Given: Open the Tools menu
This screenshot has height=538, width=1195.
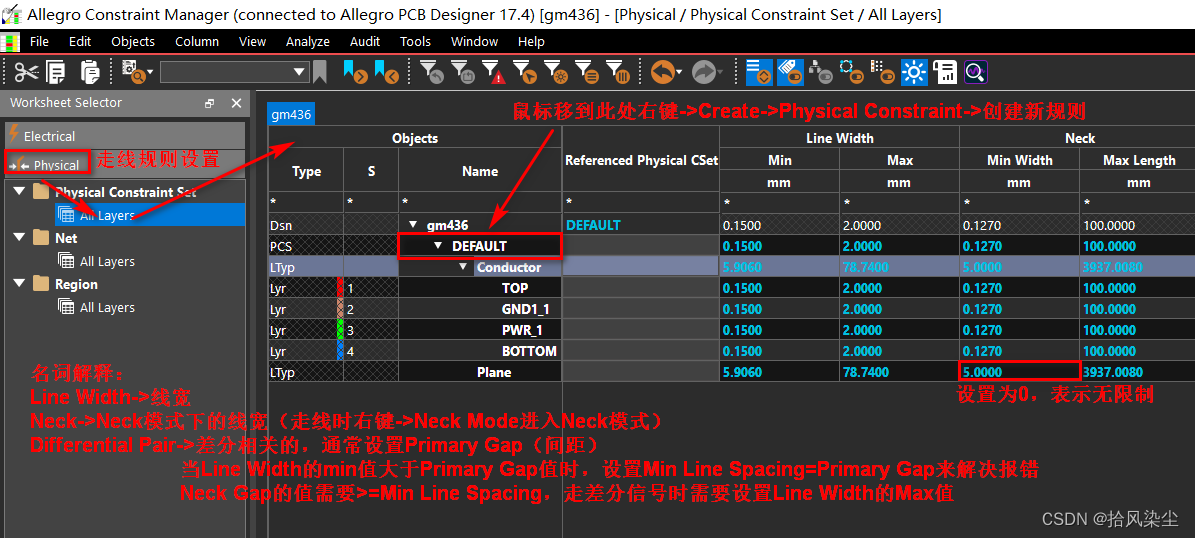Looking at the screenshot, I should click(x=415, y=42).
